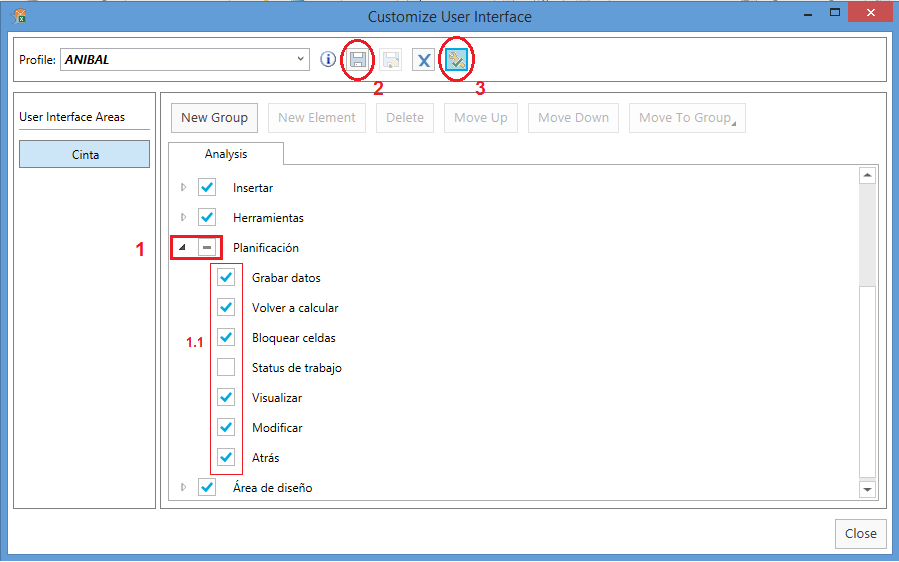Click the apply profile wrench icon
Screen dimensions: 899x562
coord(456,60)
